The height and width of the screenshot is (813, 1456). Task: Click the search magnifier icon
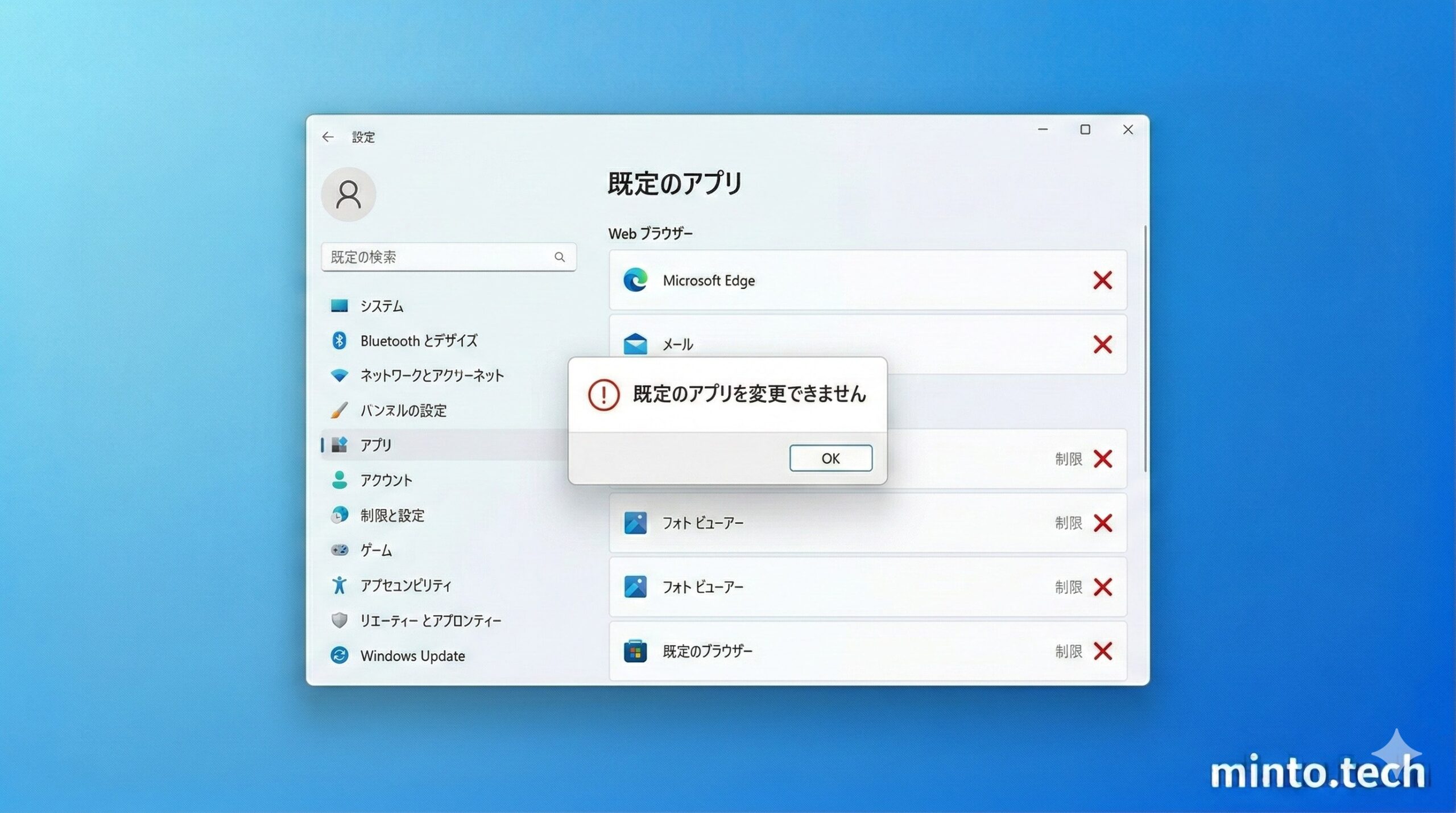point(560,257)
